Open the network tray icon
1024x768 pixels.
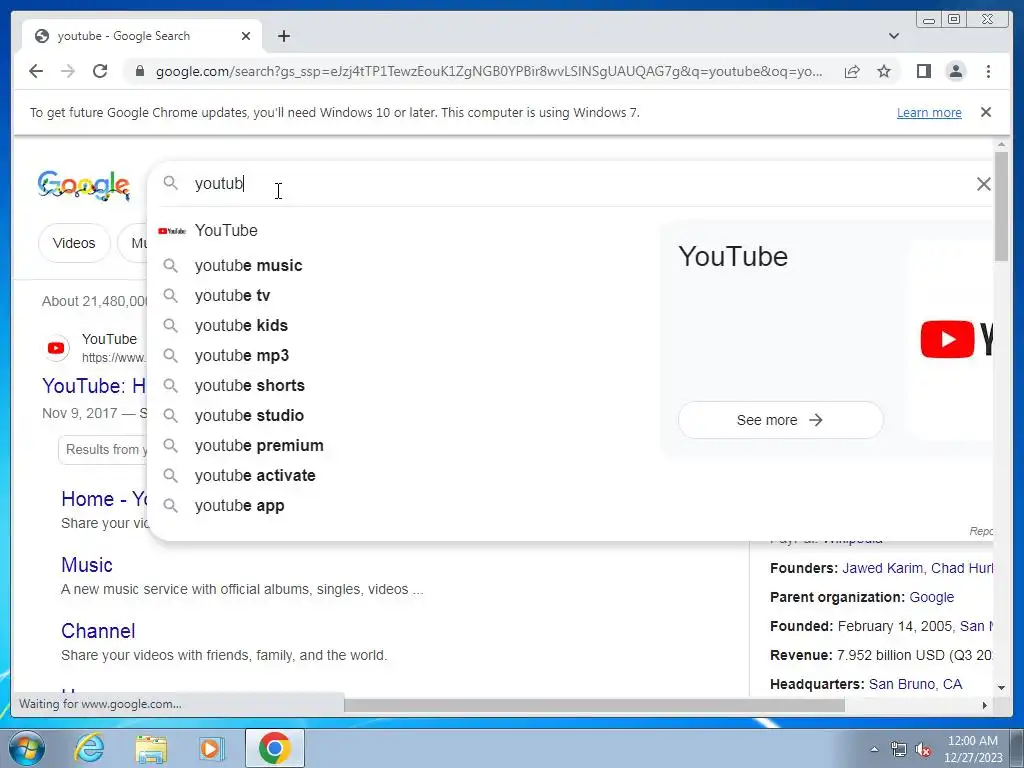tap(899, 750)
